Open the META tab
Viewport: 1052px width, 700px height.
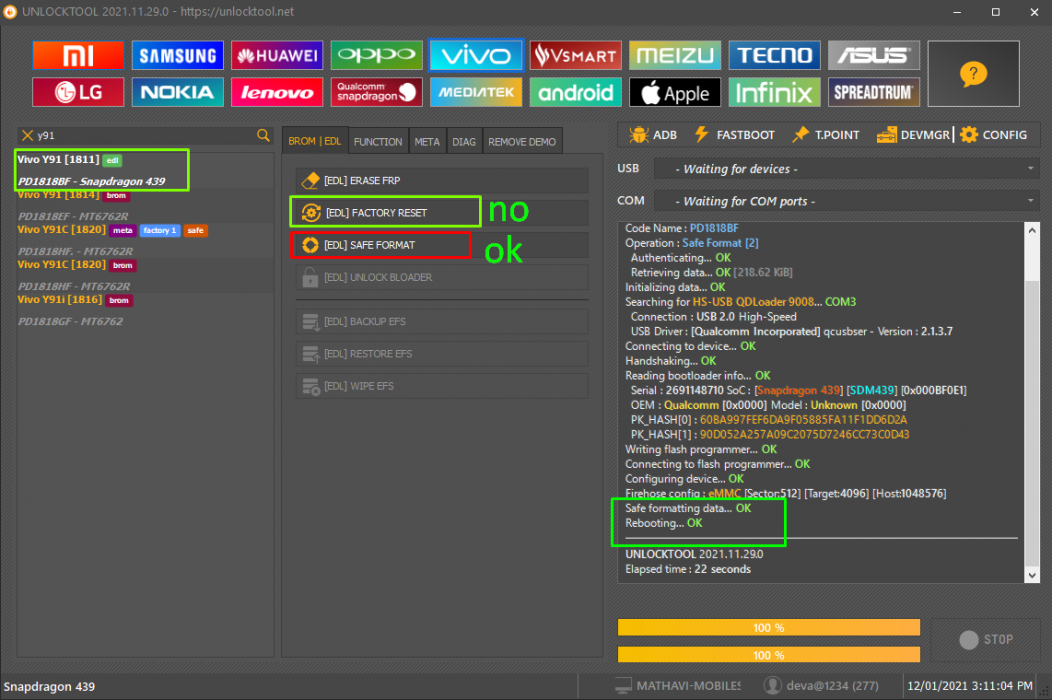427,142
